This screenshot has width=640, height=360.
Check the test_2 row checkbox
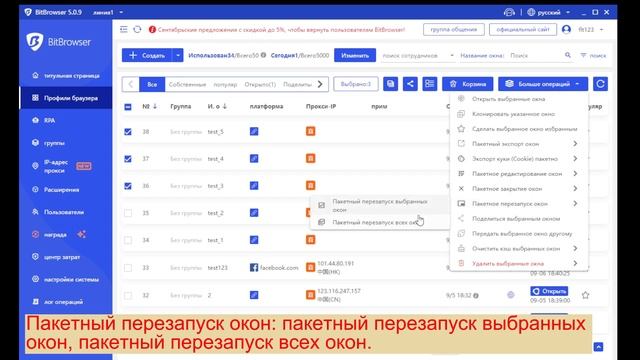(128, 213)
